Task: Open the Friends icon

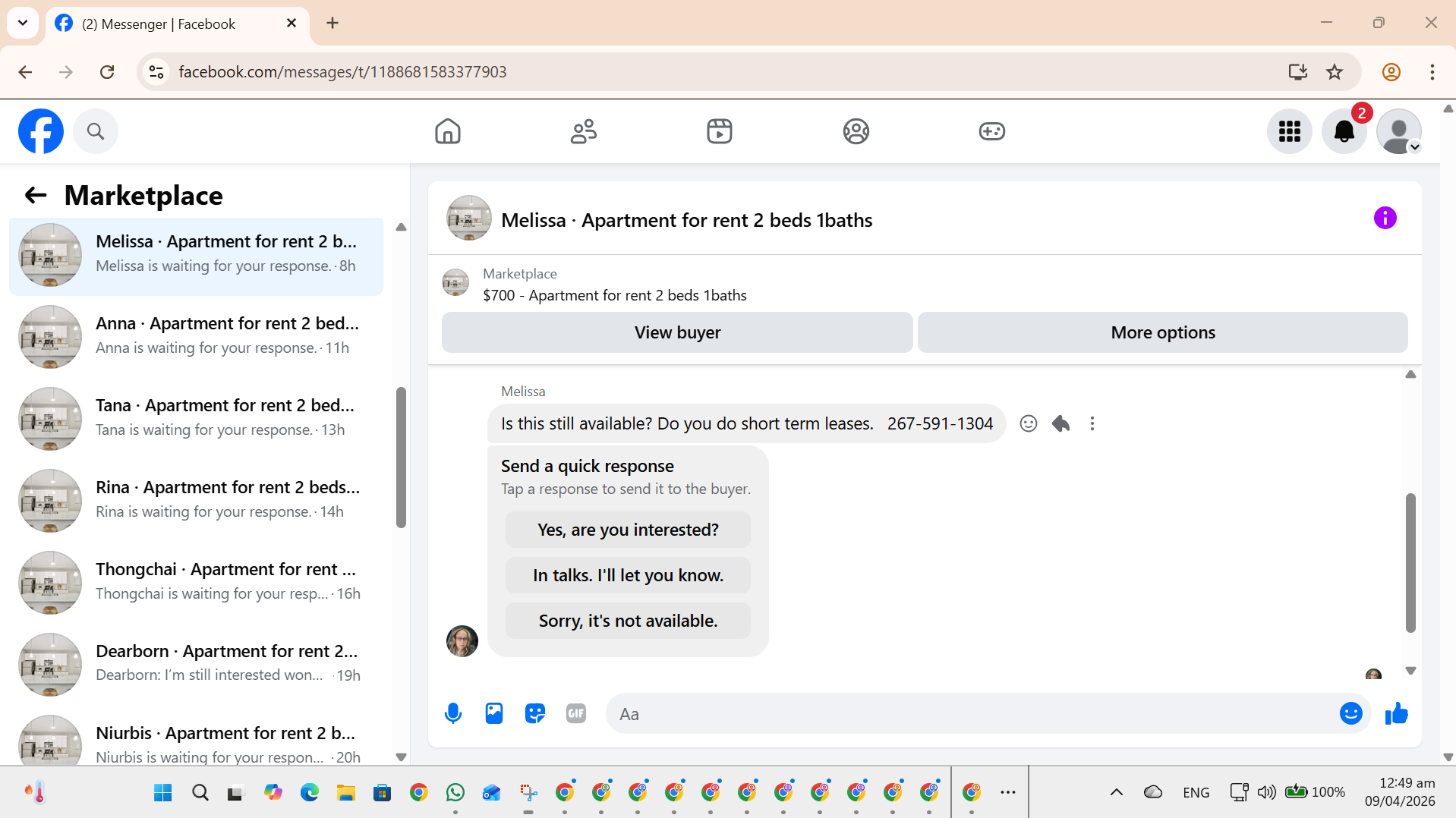Action: point(584,131)
